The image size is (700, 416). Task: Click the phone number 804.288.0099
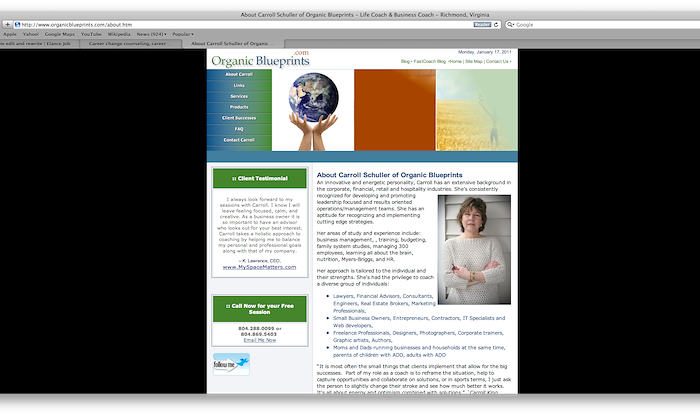click(x=256, y=328)
